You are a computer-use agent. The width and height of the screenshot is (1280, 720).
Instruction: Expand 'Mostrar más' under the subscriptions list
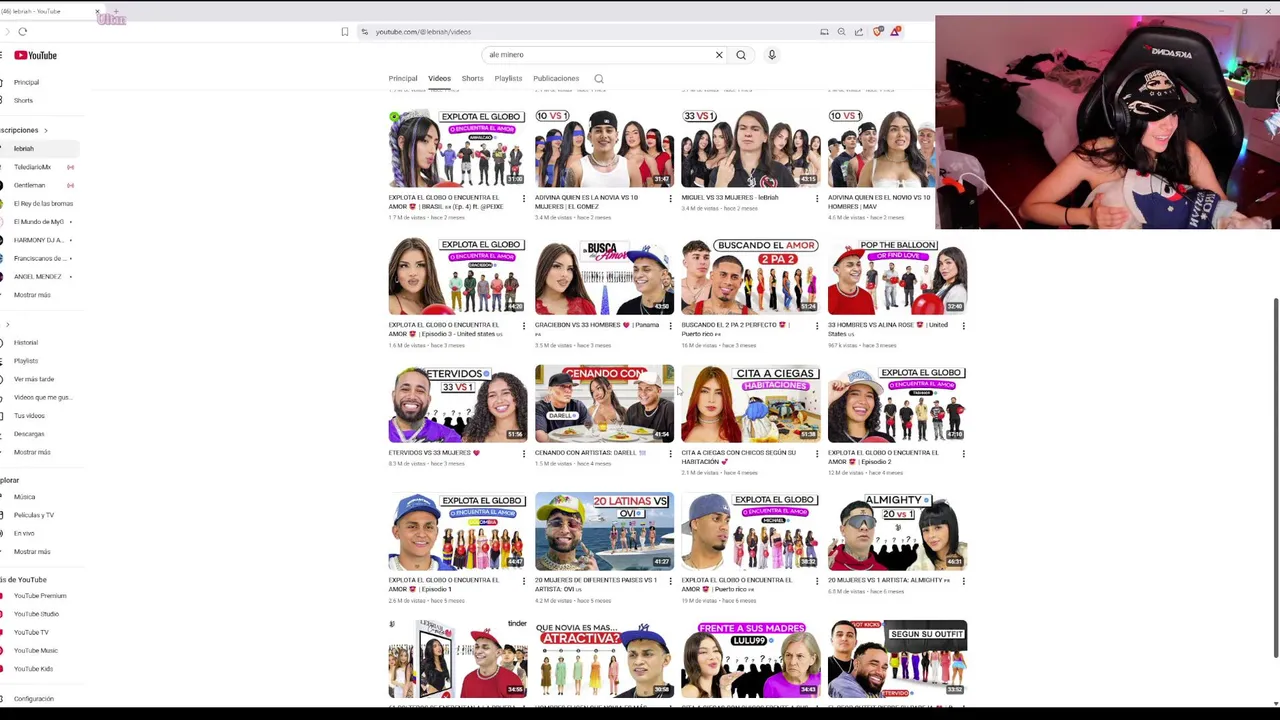(x=32, y=295)
